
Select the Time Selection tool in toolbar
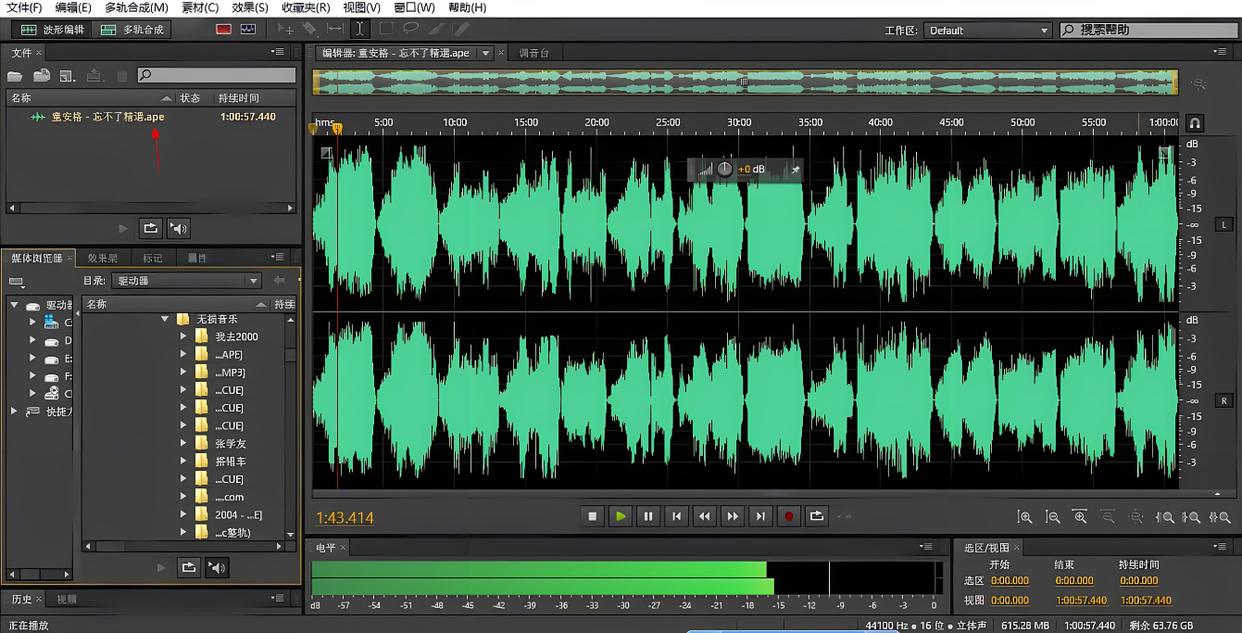[359, 29]
